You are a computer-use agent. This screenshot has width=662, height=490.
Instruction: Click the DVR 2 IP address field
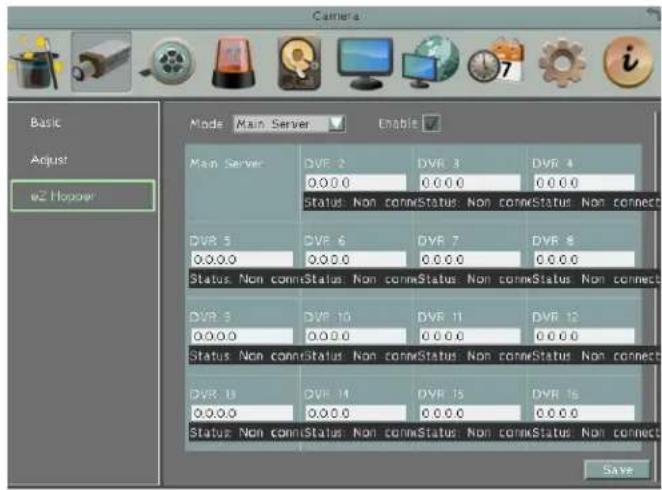[x=355, y=183]
